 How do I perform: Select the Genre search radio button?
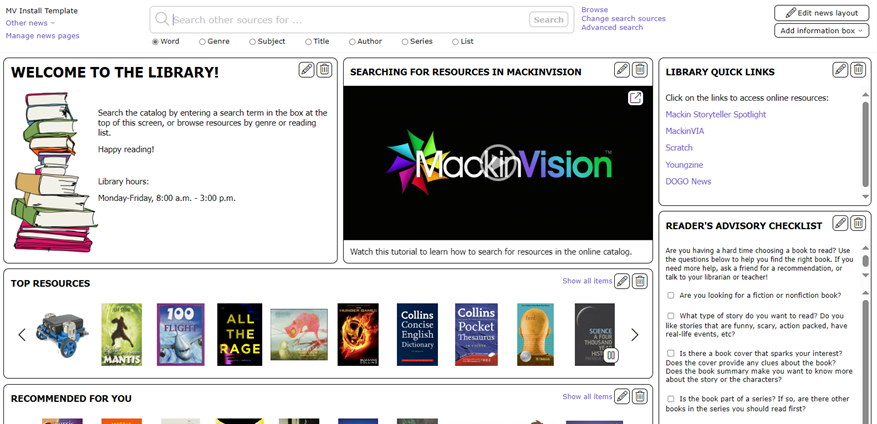click(202, 41)
